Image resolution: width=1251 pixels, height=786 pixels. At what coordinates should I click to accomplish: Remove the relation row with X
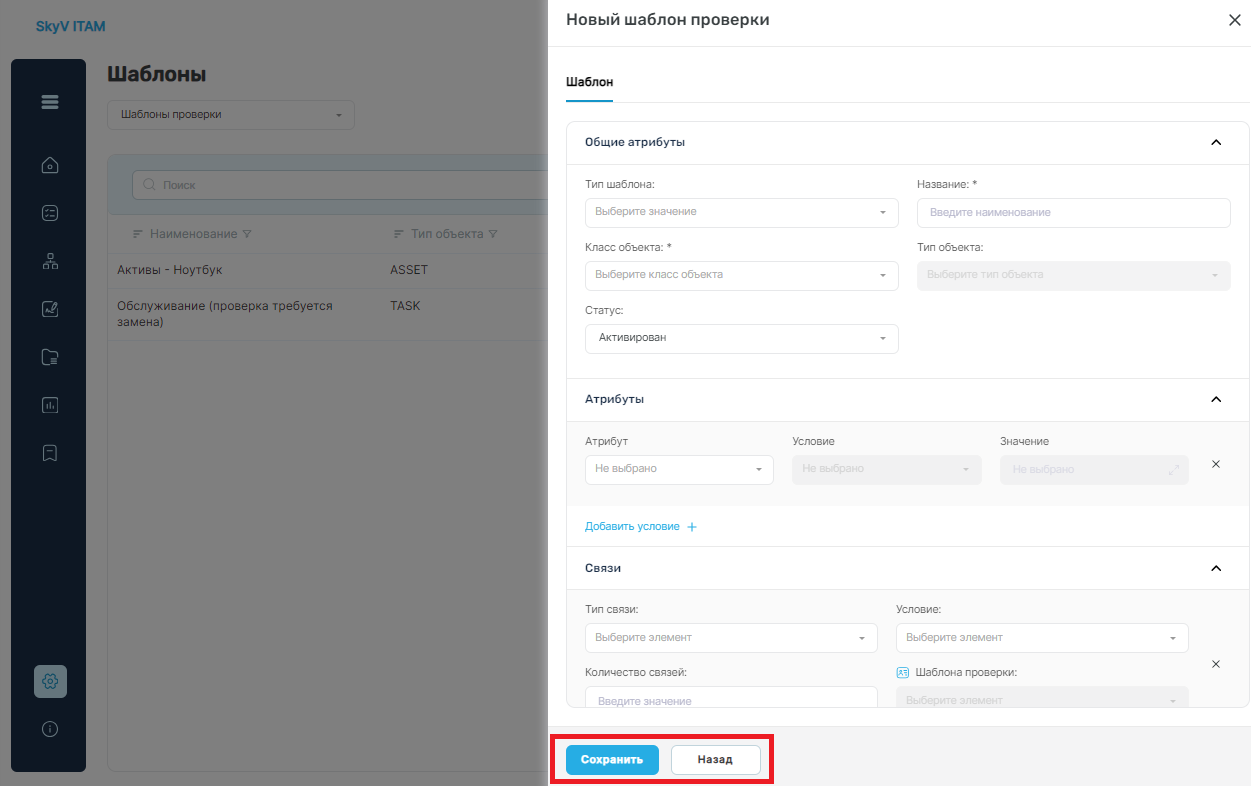[1216, 664]
